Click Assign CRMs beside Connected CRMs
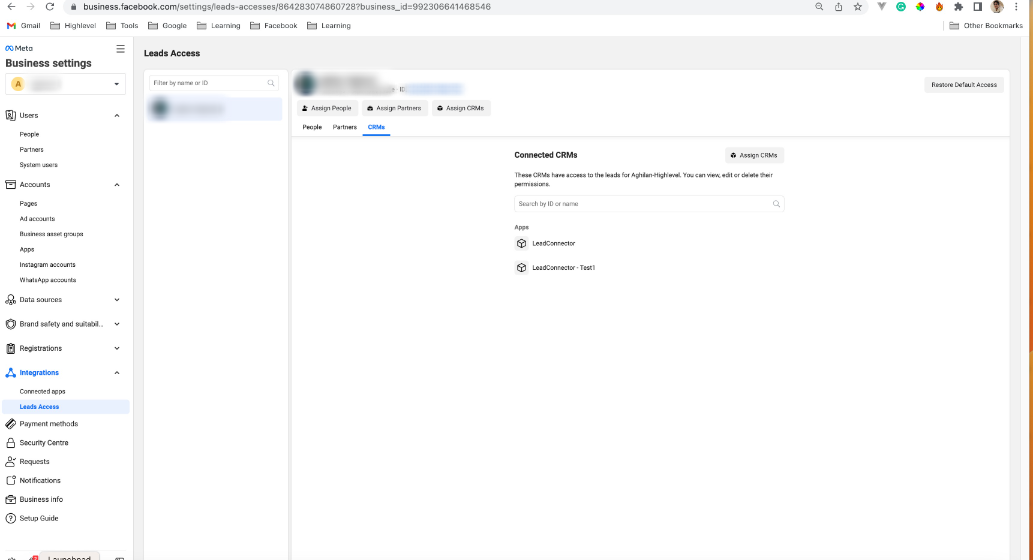The height and width of the screenshot is (560, 1033). pos(754,155)
